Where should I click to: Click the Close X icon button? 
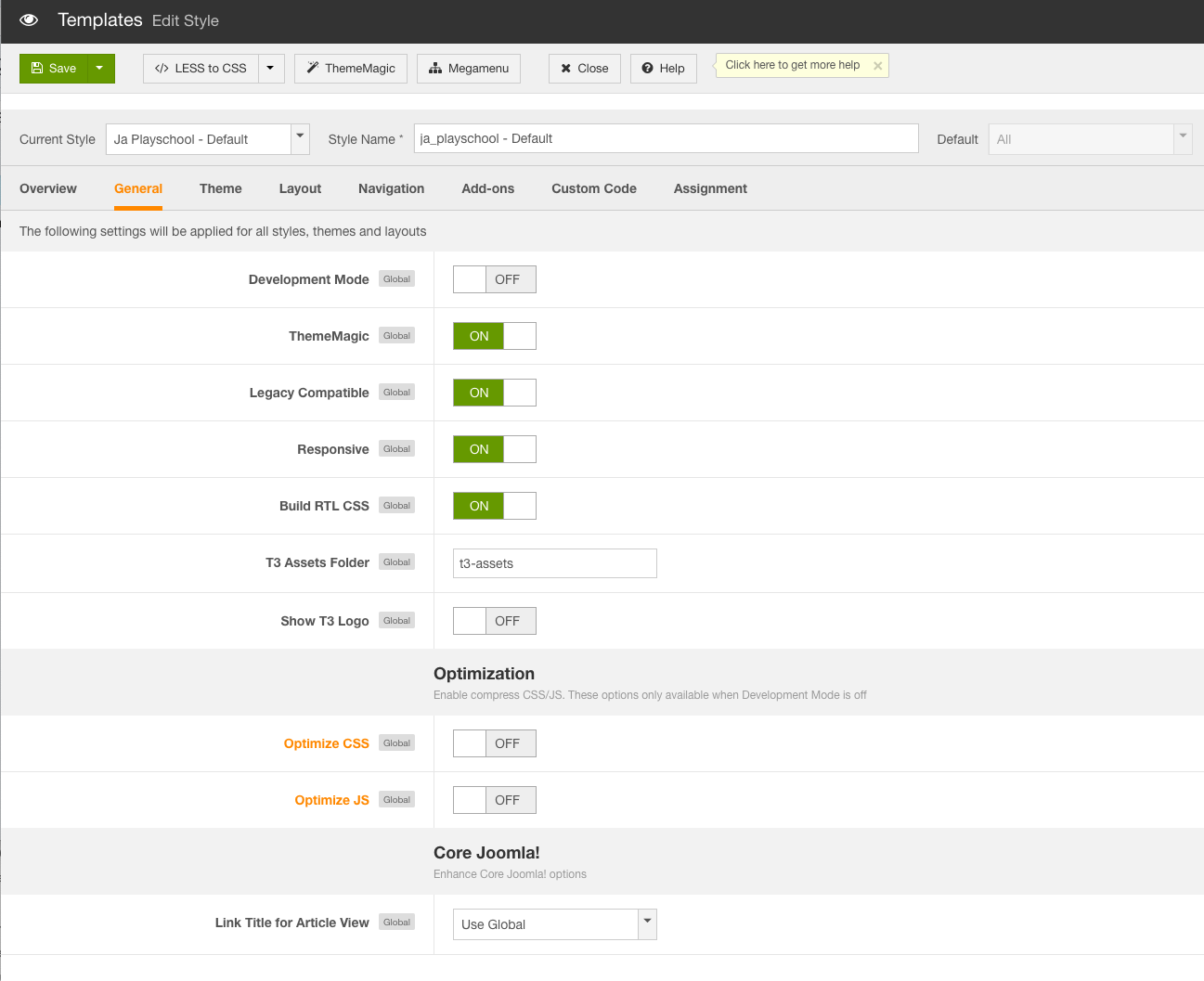584,69
